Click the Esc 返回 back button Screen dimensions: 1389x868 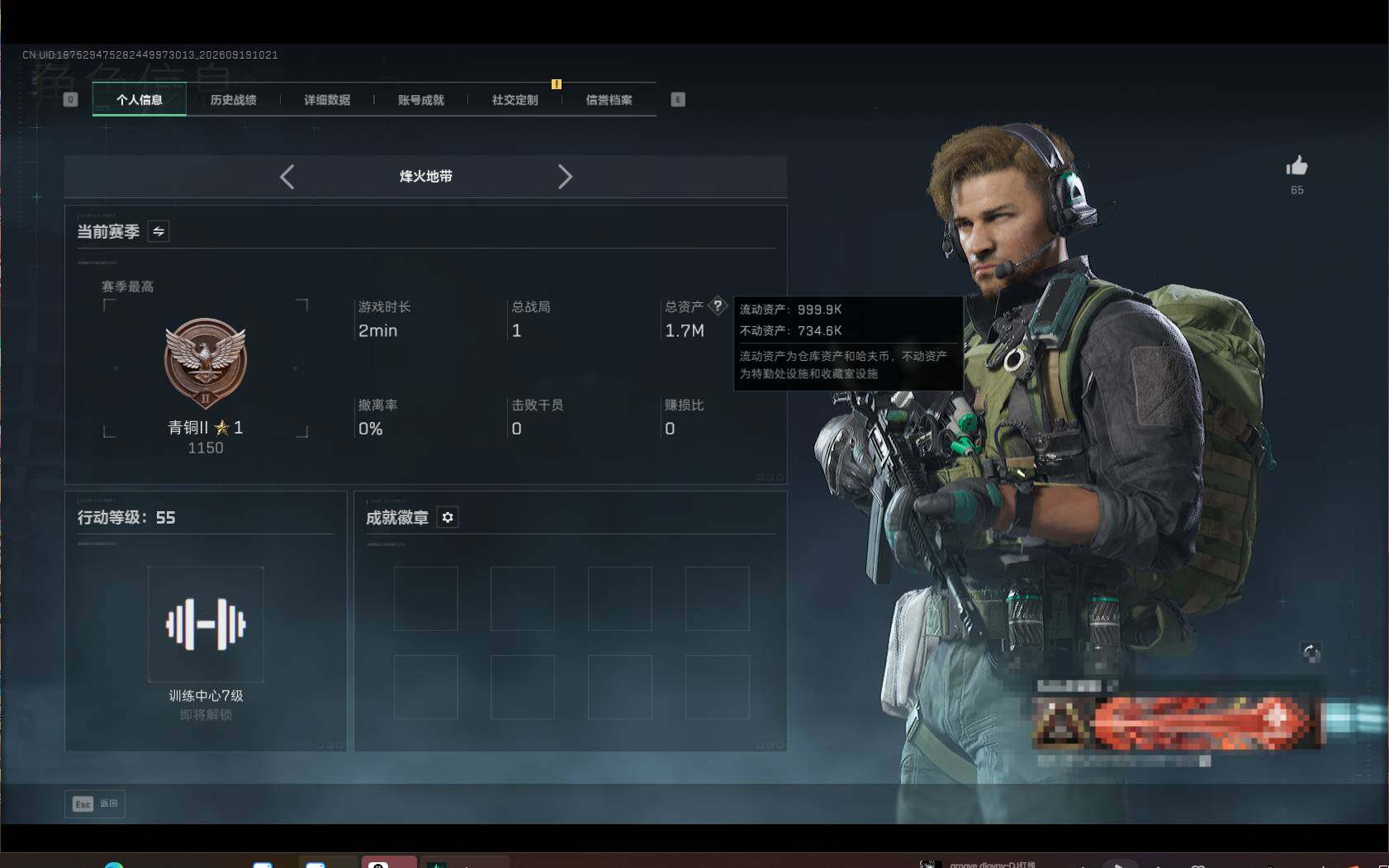point(95,804)
